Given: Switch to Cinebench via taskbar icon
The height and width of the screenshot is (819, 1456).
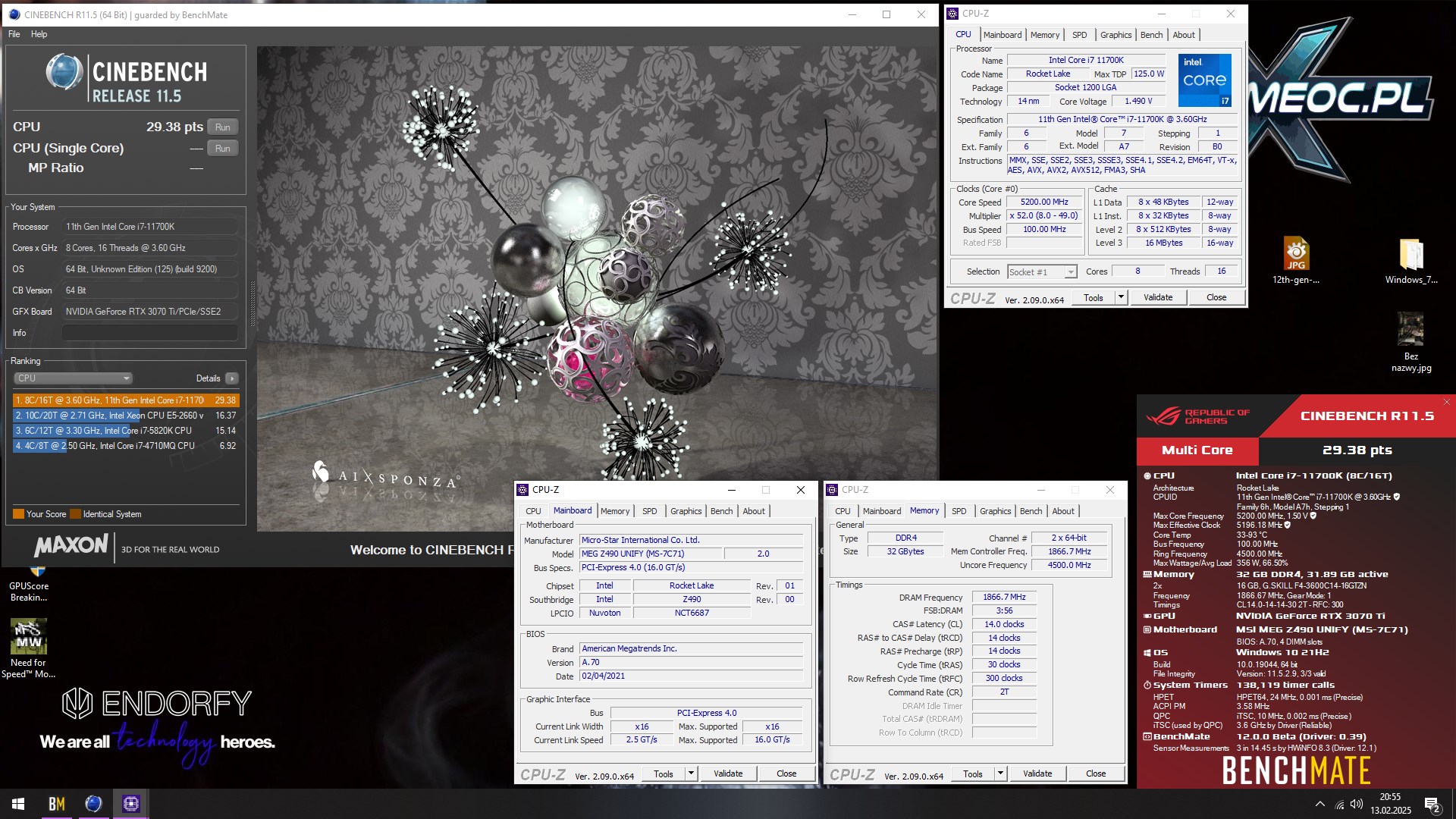Looking at the screenshot, I should point(93,804).
